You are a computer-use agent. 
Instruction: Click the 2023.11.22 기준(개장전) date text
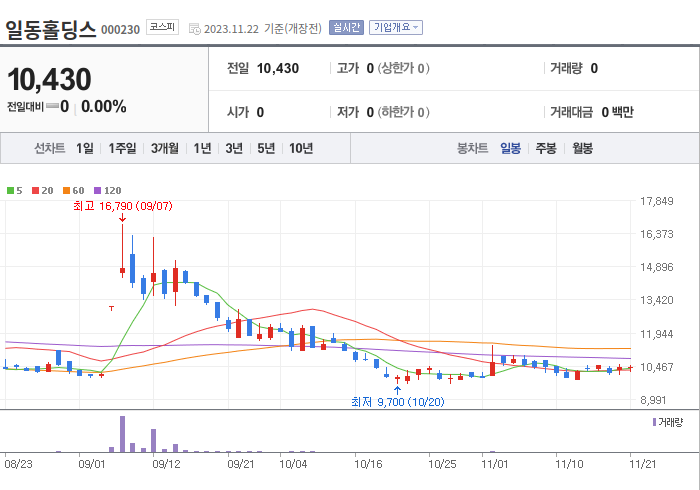(x=262, y=29)
